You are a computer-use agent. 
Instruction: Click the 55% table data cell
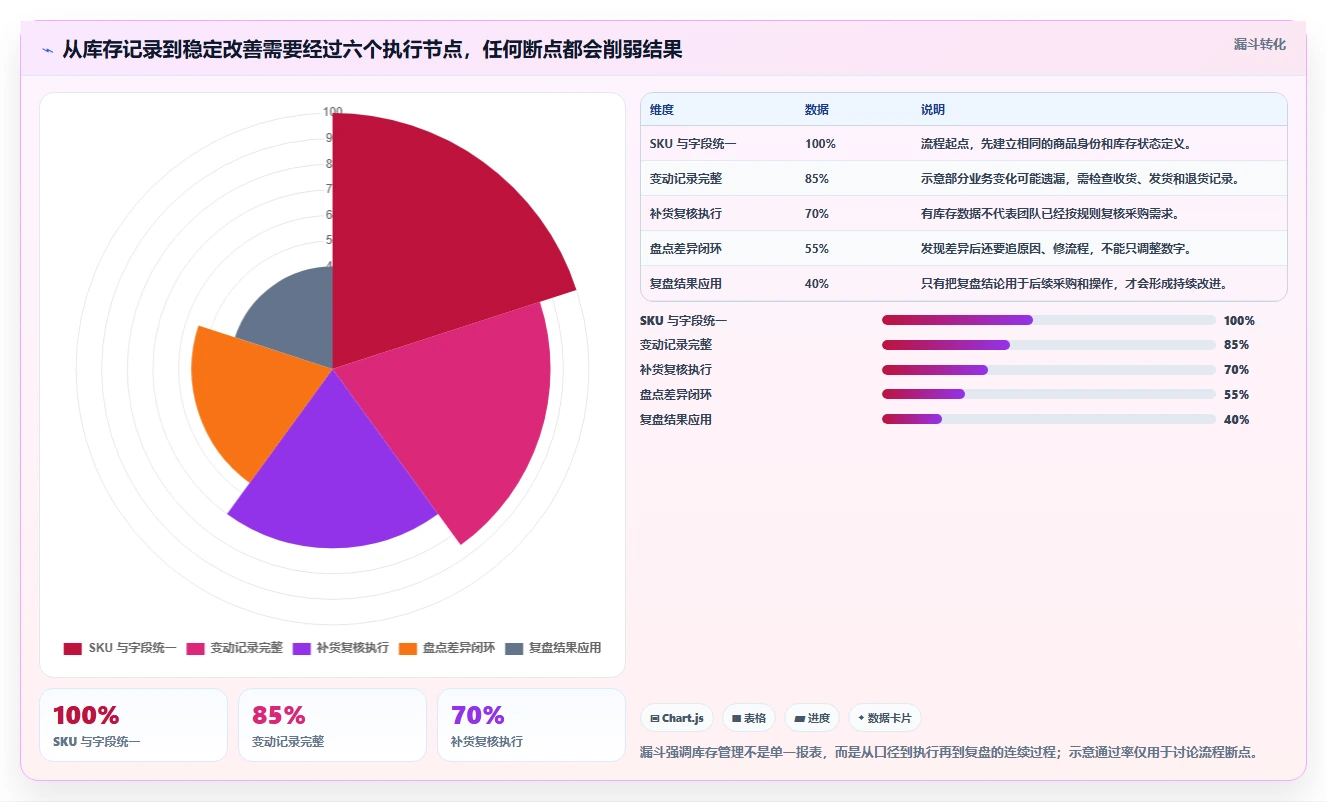[817, 249]
